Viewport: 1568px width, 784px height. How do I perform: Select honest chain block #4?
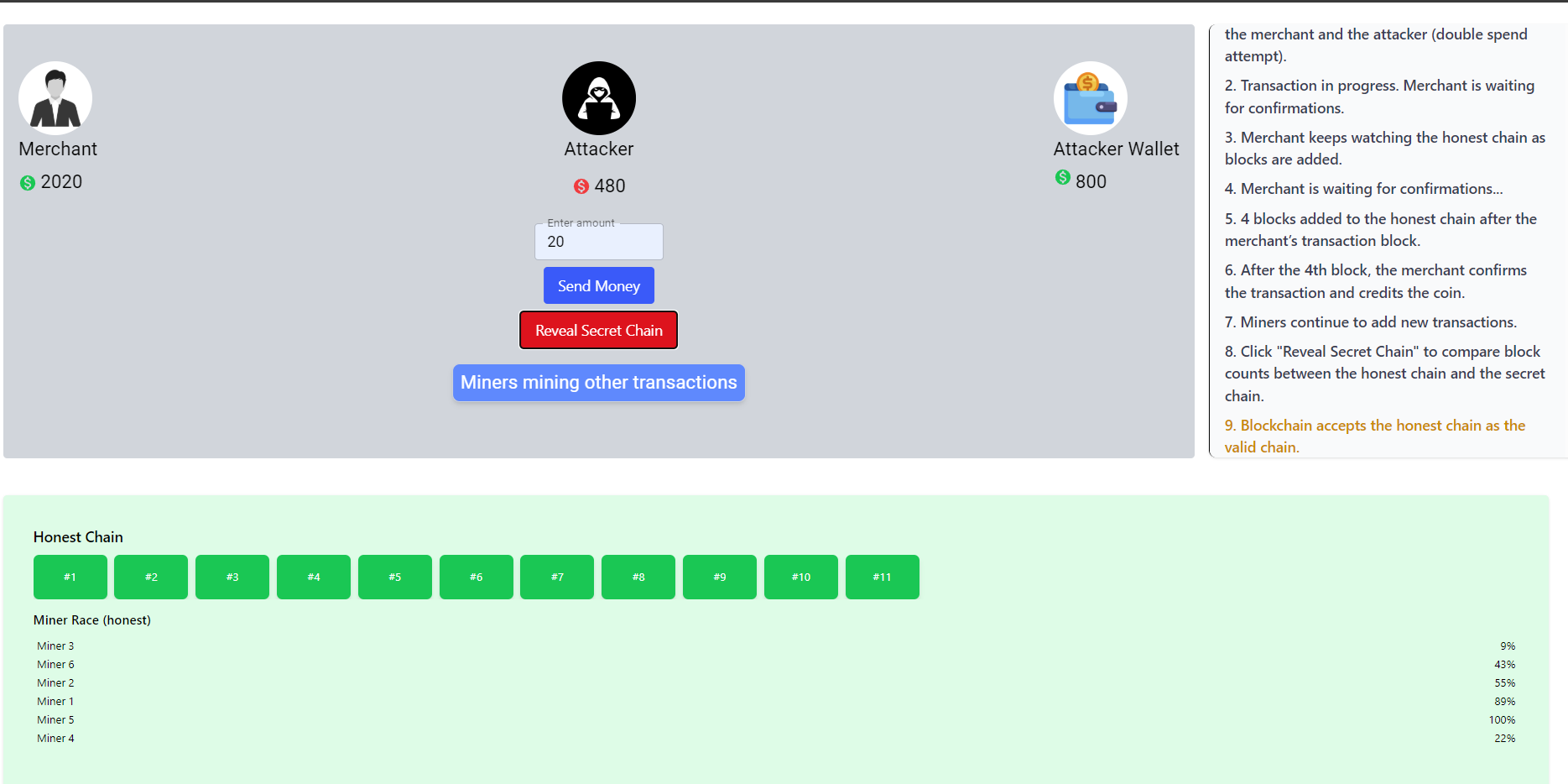[314, 577]
